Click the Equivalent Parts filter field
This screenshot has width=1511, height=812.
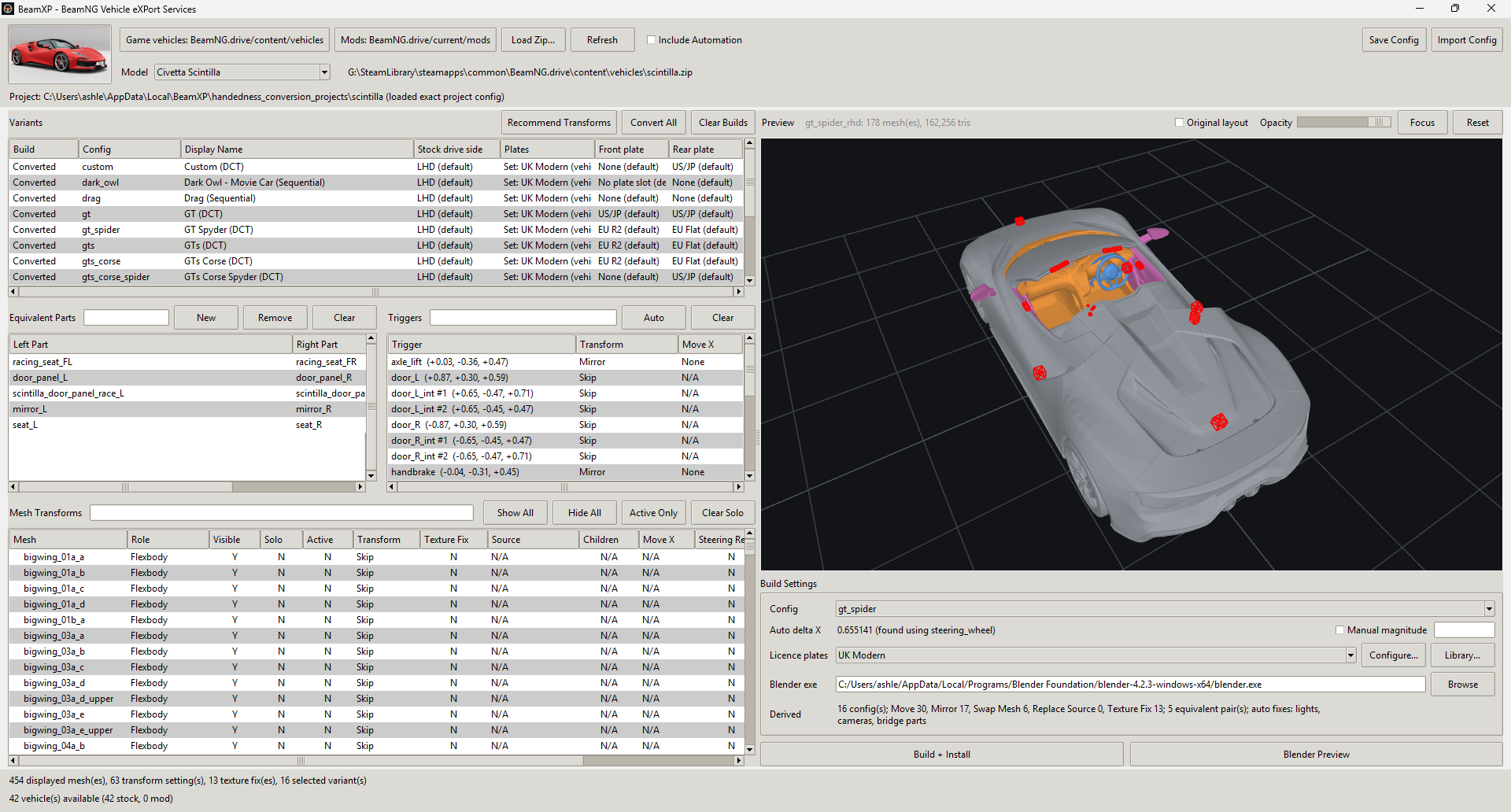126,318
